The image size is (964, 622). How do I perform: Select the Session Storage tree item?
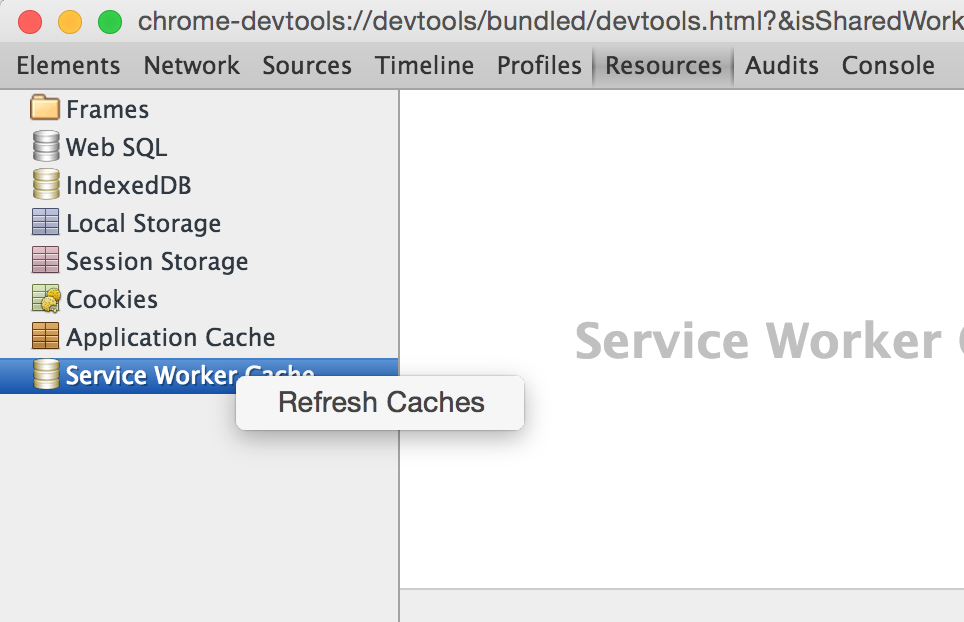tap(155, 260)
